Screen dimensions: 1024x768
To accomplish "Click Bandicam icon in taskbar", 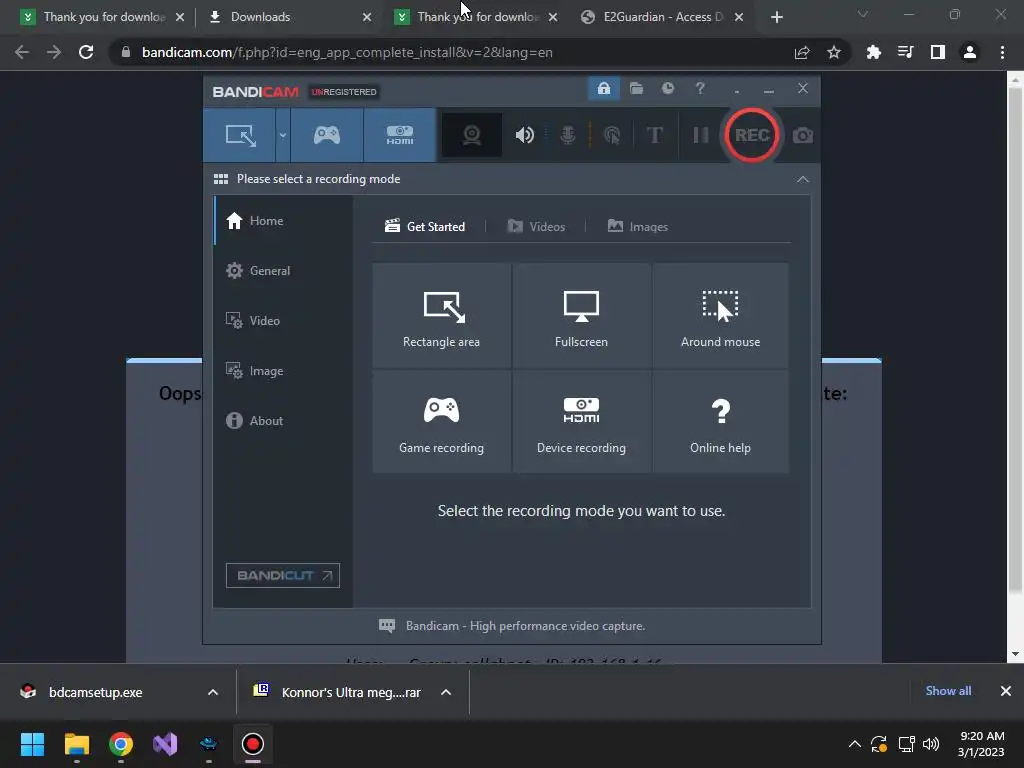I will click(253, 744).
